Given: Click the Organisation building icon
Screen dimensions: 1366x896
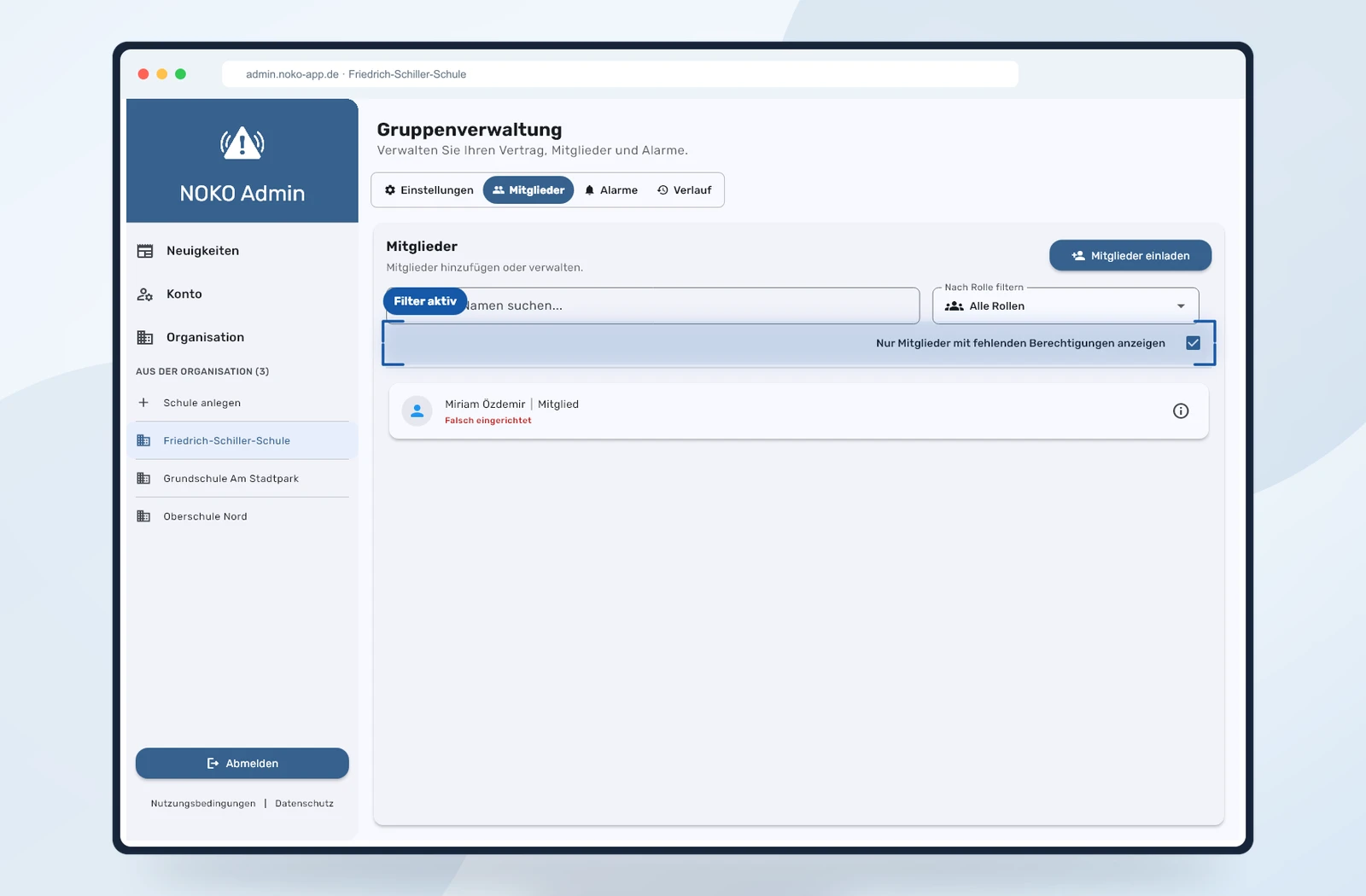Looking at the screenshot, I should click(145, 337).
